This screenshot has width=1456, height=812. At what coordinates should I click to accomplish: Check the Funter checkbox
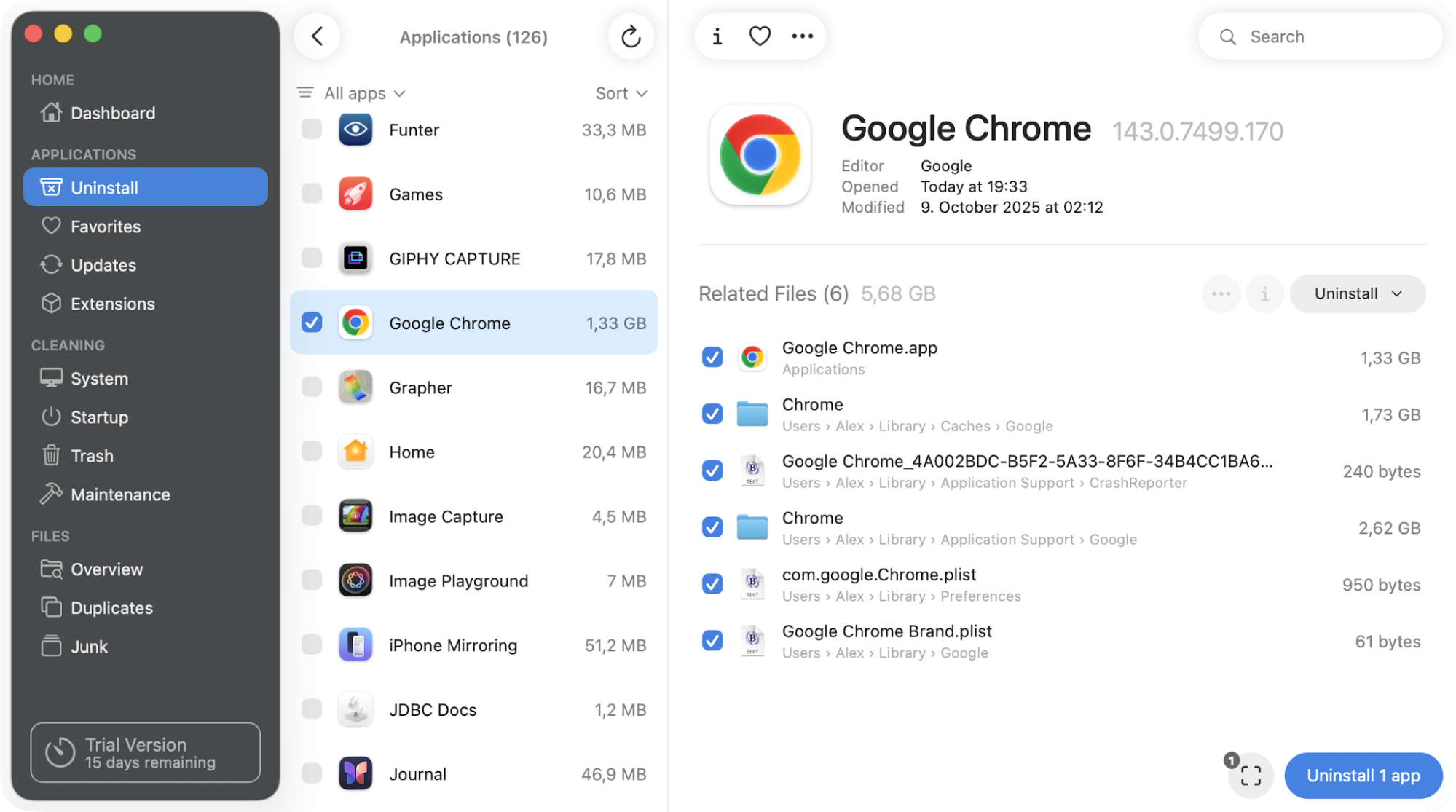click(x=312, y=130)
